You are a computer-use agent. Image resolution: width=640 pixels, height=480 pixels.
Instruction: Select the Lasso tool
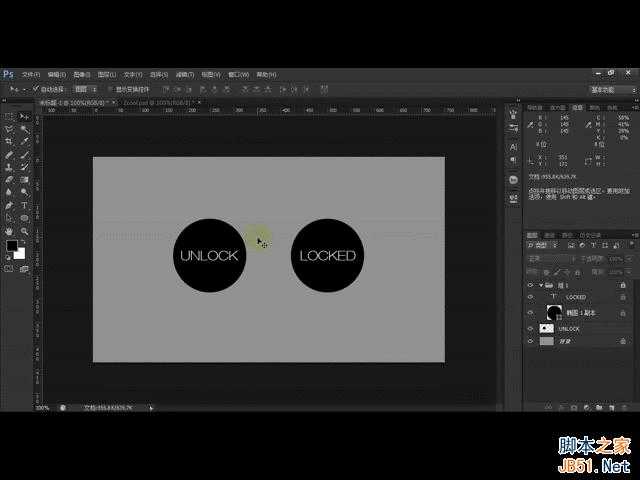pyautogui.click(x=9, y=129)
